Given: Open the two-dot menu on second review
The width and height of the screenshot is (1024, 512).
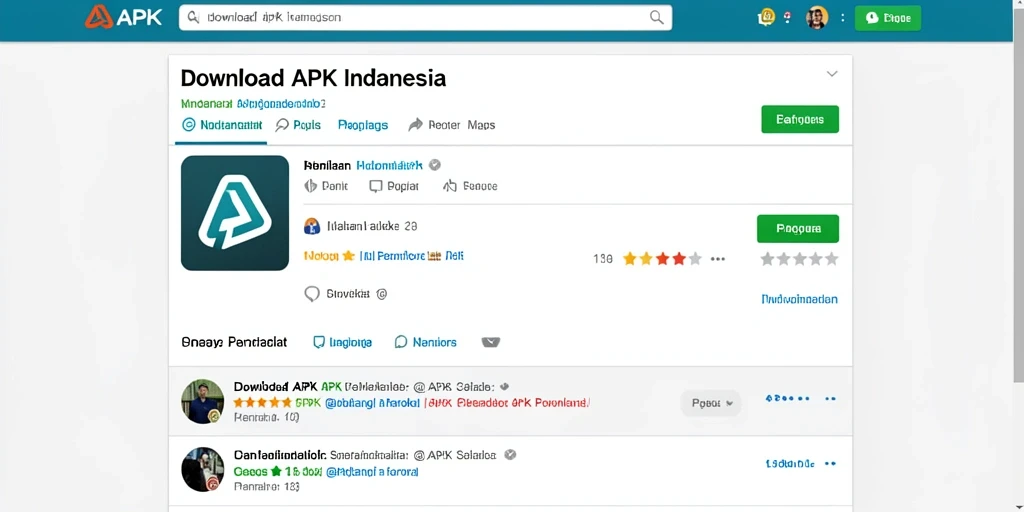Looking at the screenshot, I should point(830,464).
